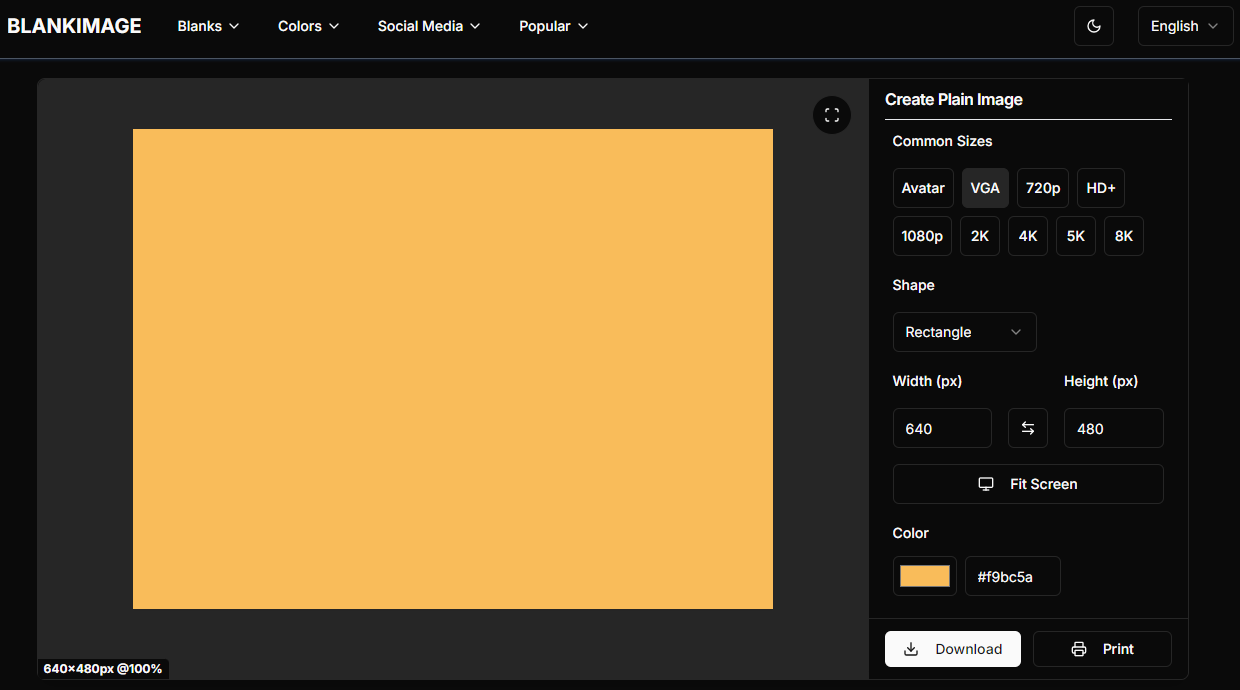Image resolution: width=1240 pixels, height=690 pixels.
Task: Select the 720p size preset
Action: (x=1043, y=188)
